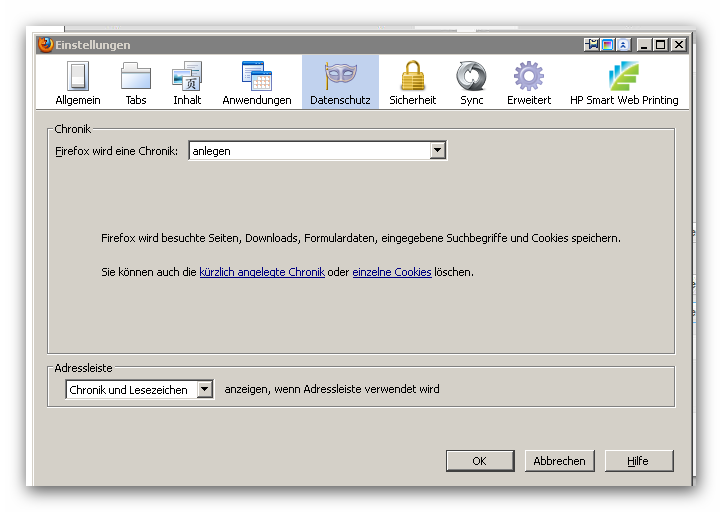
Task: Click the Abbrechen button
Action: click(559, 461)
